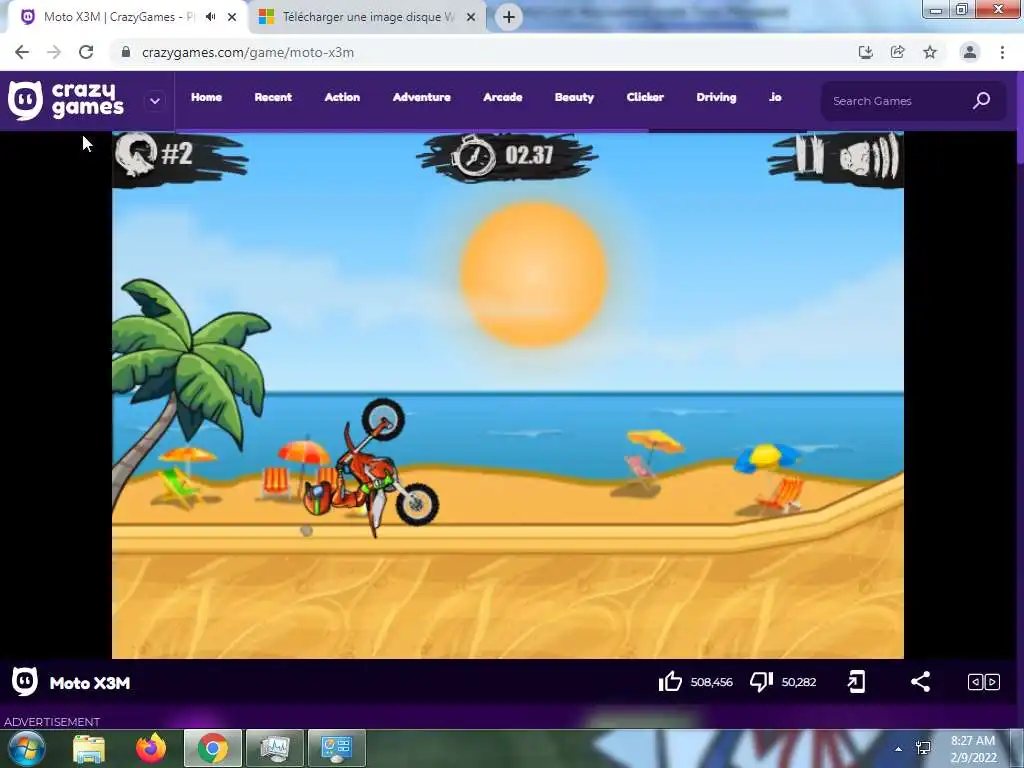Image resolution: width=1024 pixels, height=768 pixels.
Task: Click the install app icon in address bar
Action: [865, 52]
